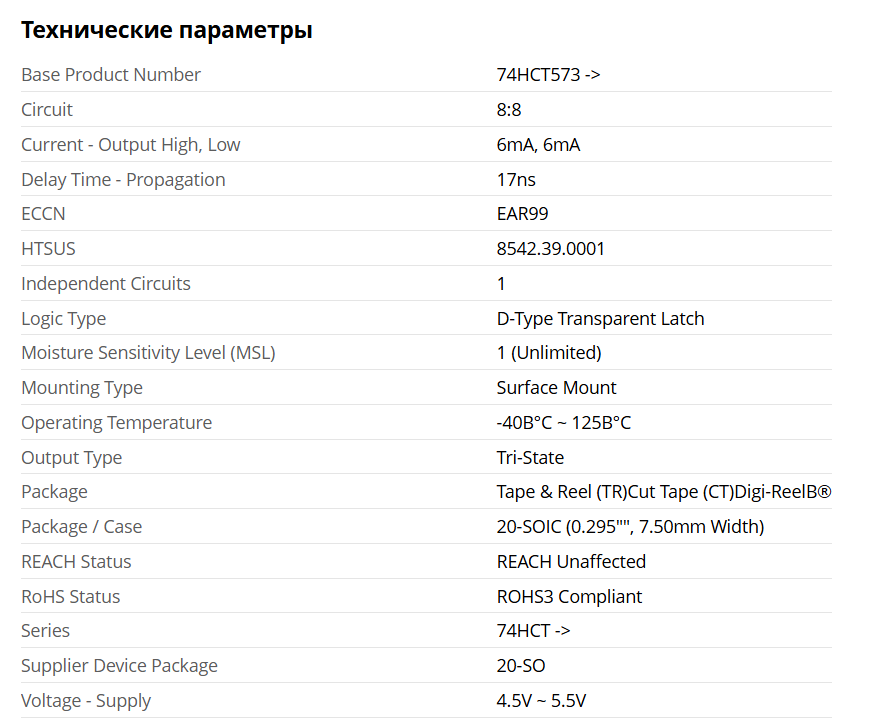882x727 pixels.
Task: Click the Operating Temperature range value
Action: (x=563, y=423)
